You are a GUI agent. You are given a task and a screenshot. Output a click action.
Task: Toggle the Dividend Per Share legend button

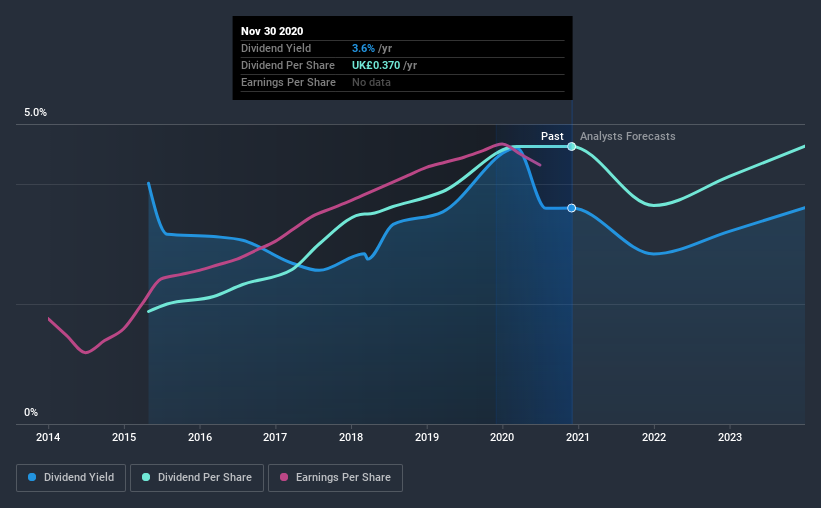(197, 478)
